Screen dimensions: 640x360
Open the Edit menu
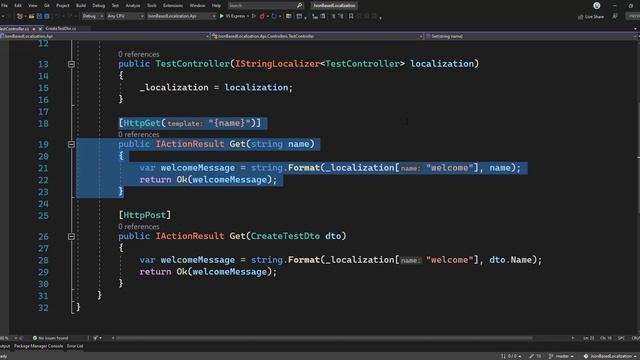tap(18, 5)
